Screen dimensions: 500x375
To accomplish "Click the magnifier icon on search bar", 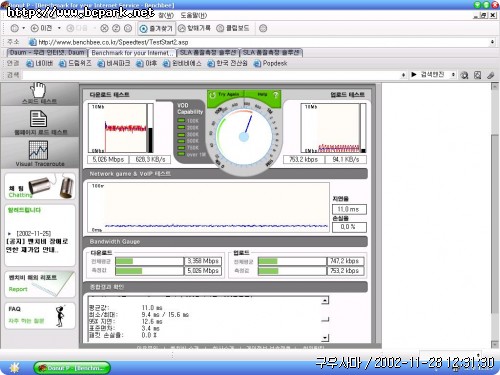I will (464, 75).
